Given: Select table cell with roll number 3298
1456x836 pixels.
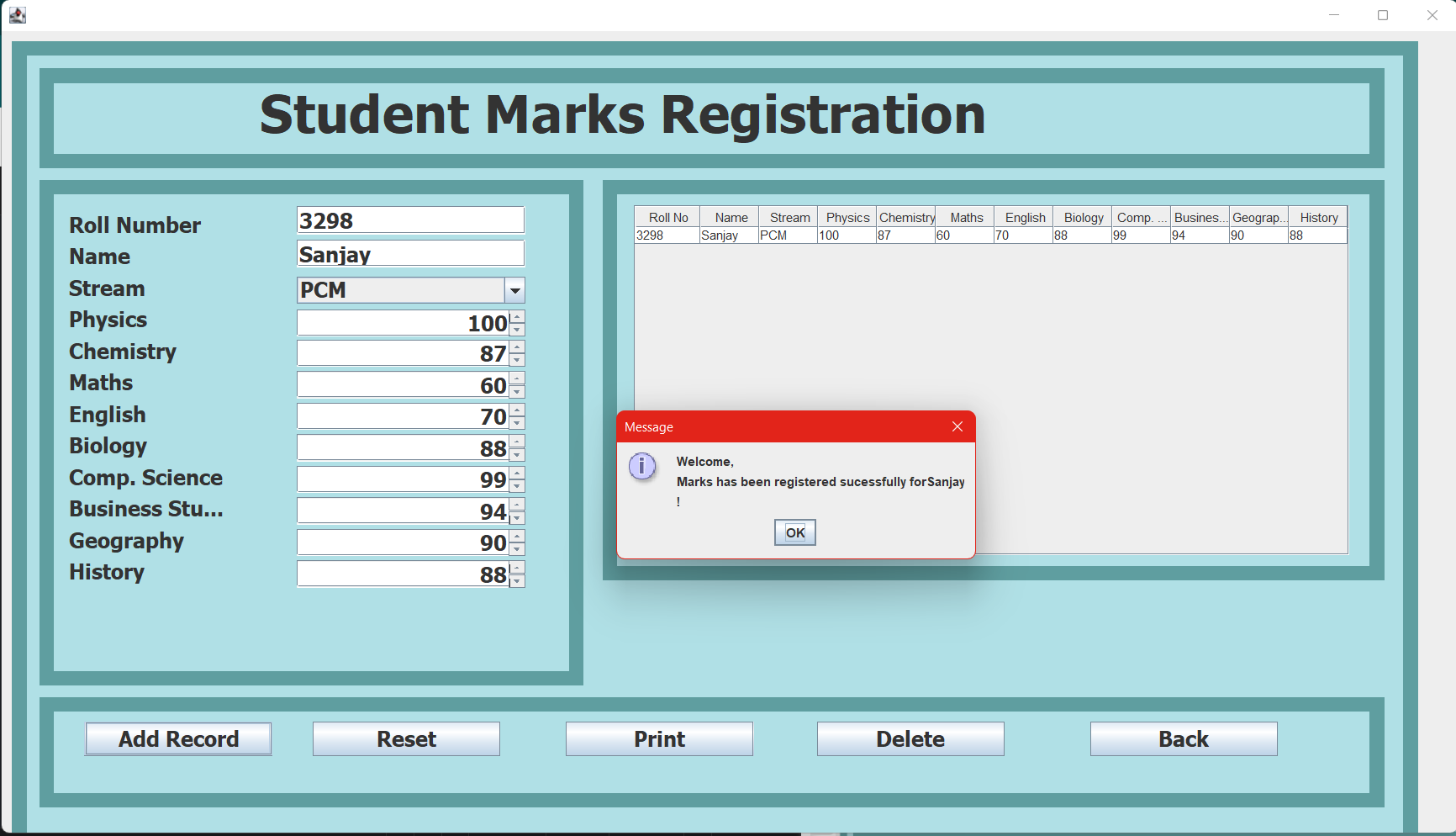Looking at the screenshot, I should (x=667, y=235).
